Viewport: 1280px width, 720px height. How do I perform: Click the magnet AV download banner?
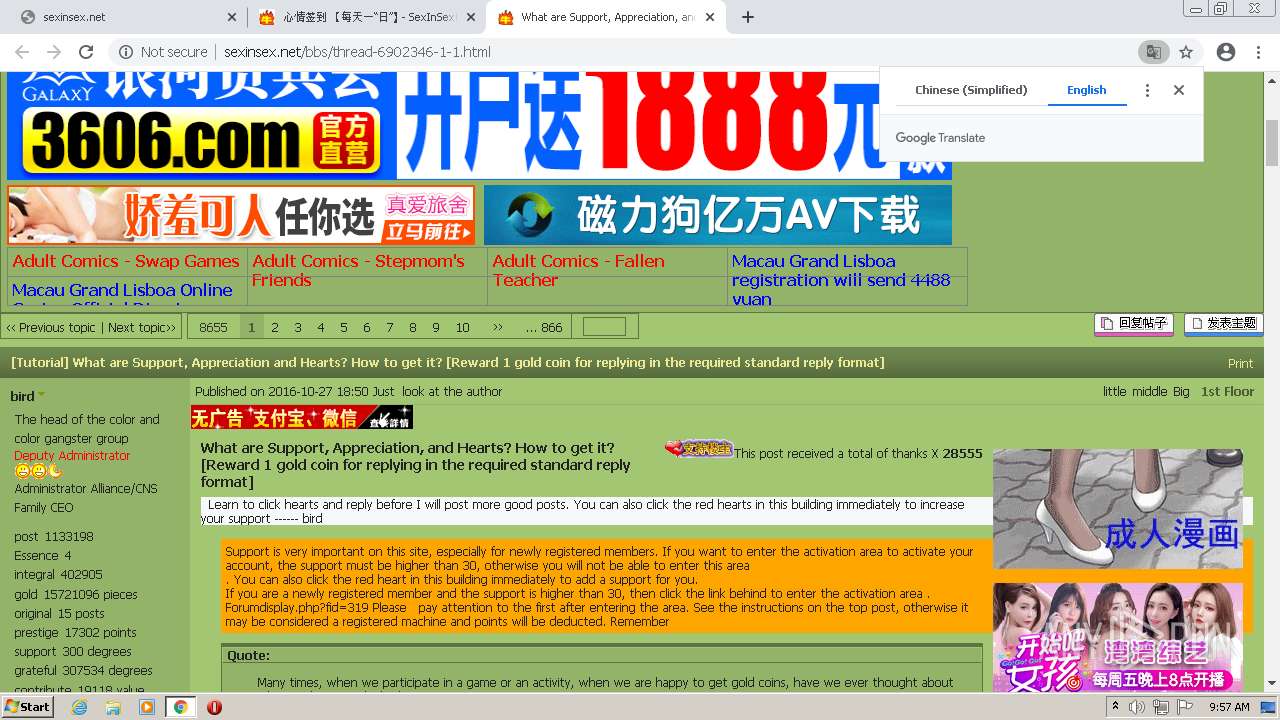[717, 215]
